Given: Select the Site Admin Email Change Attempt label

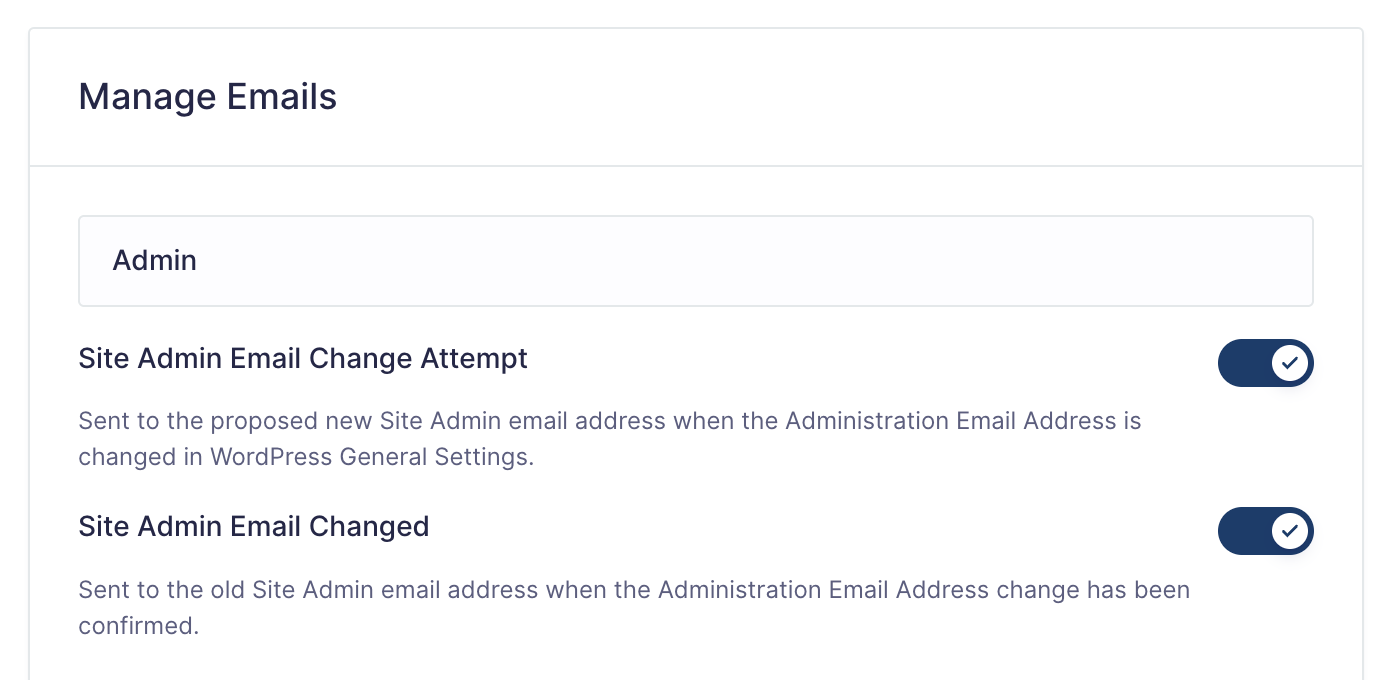Looking at the screenshot, I should point(303,358).
